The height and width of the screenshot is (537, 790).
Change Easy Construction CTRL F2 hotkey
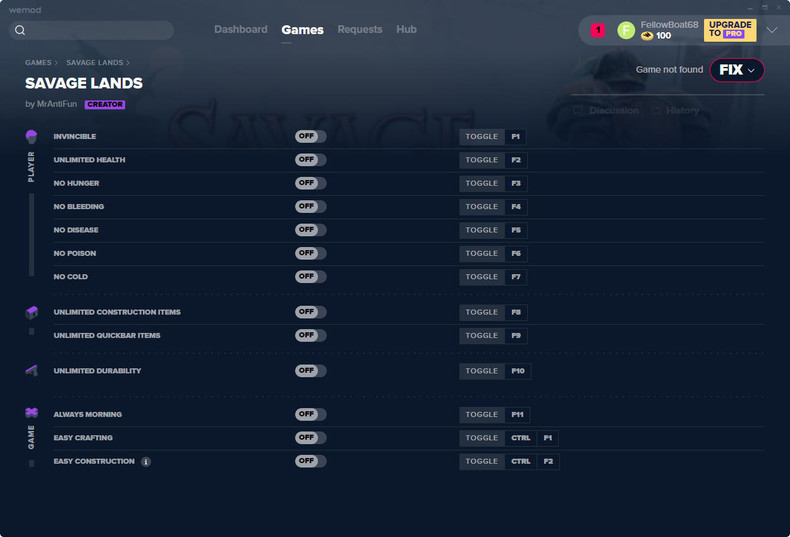pyautogui.click(x=532, y=461)
